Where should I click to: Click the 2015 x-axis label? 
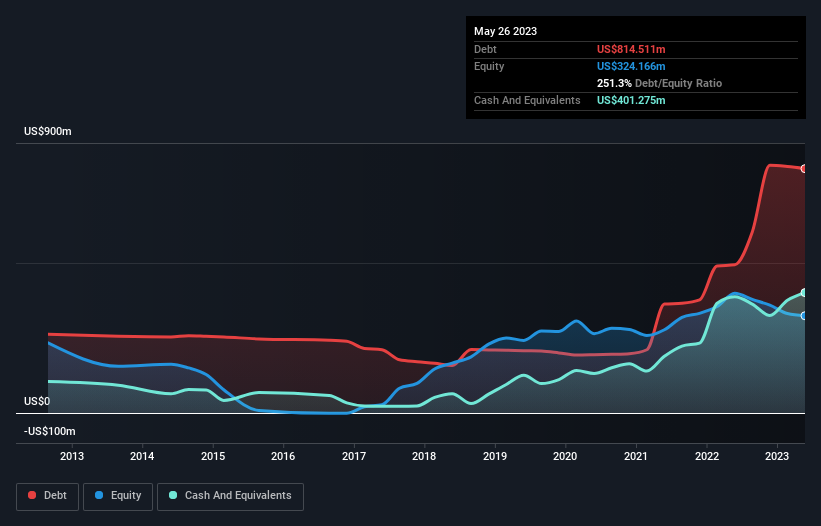(x=213, y=456)
